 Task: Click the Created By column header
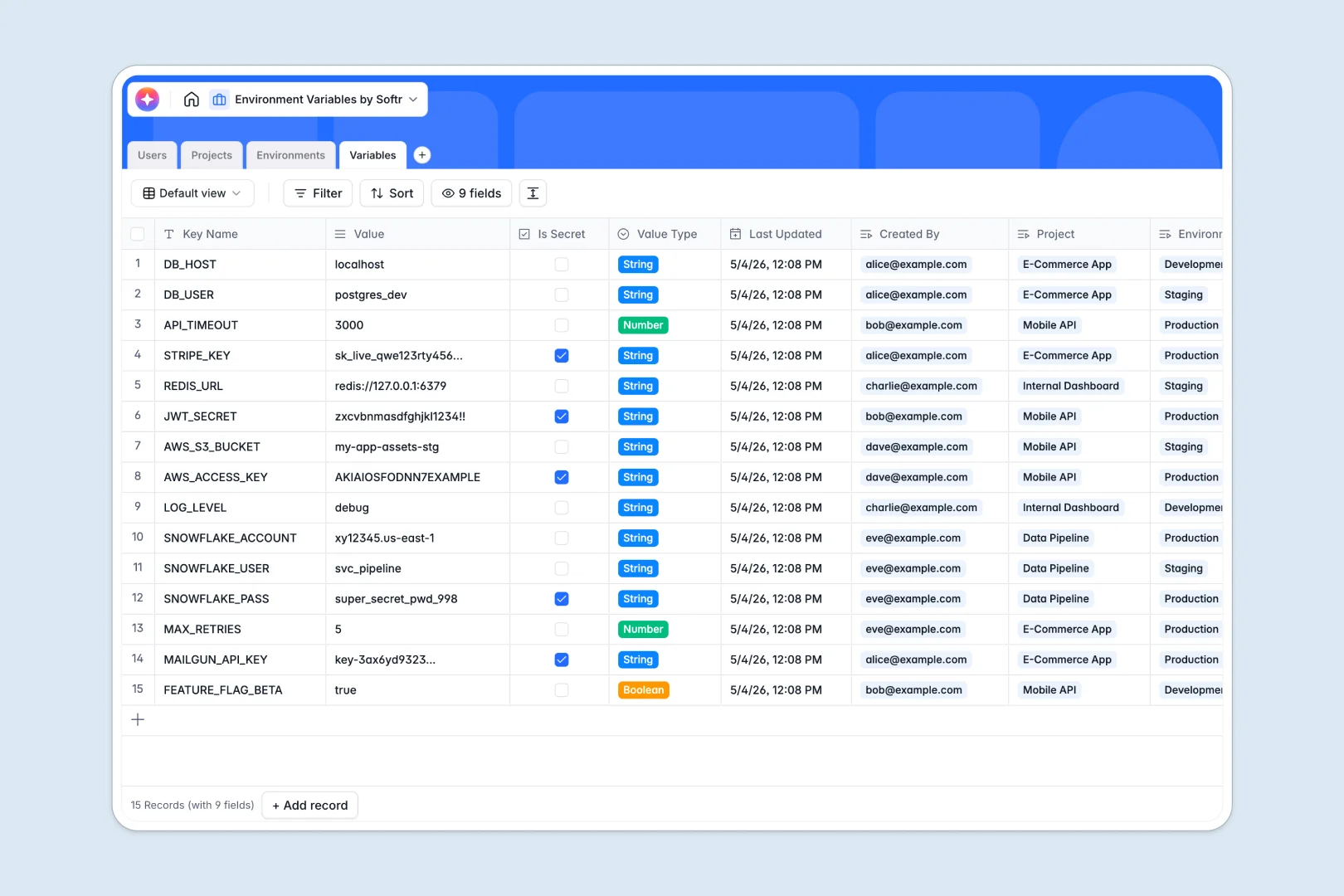[929, 234]
